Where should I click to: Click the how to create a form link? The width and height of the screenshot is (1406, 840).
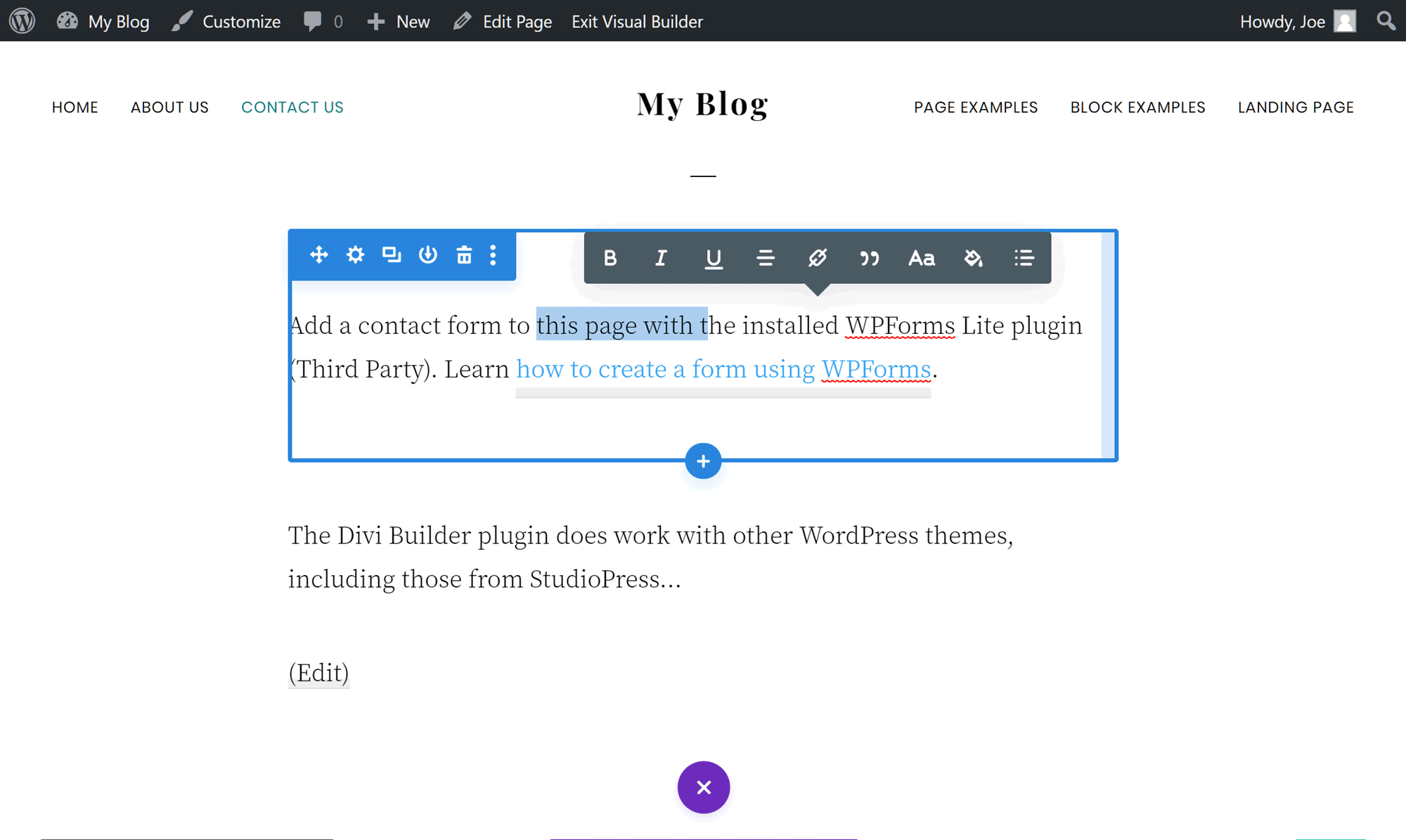[x=723, y=369]
